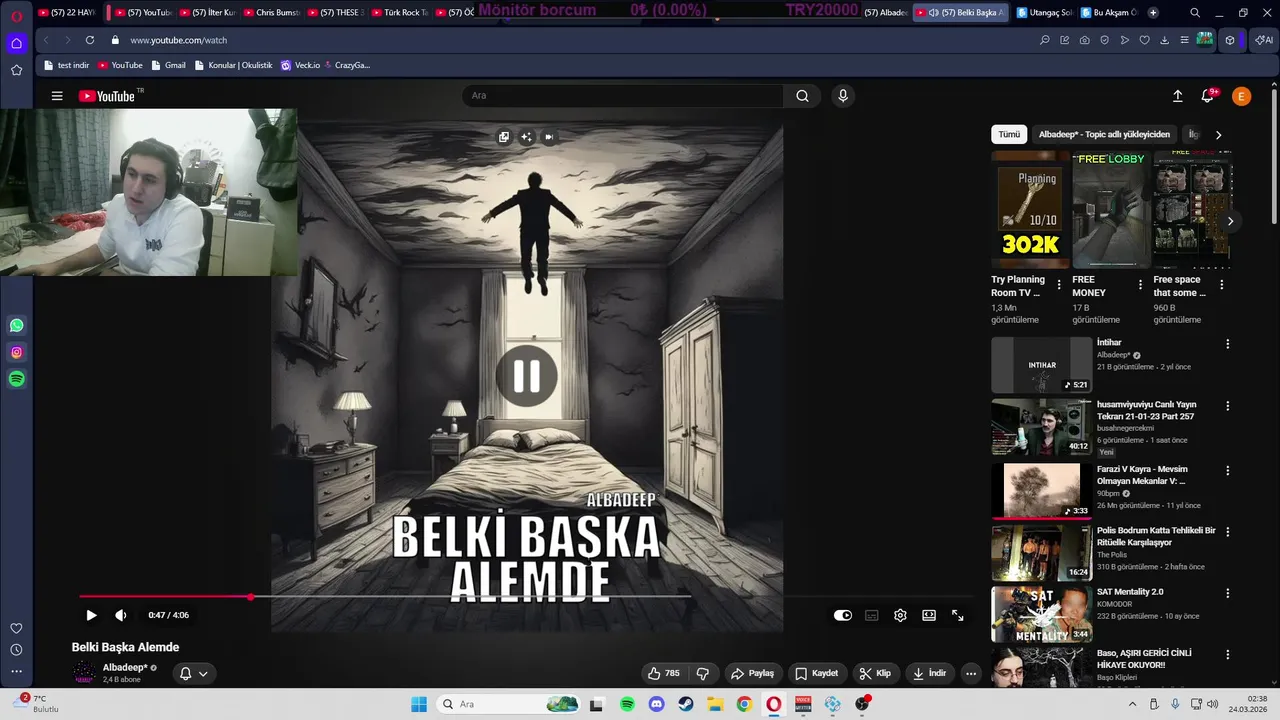
Task: Open WhatsApp in the Opera sidebar
Action: (16, 325)
